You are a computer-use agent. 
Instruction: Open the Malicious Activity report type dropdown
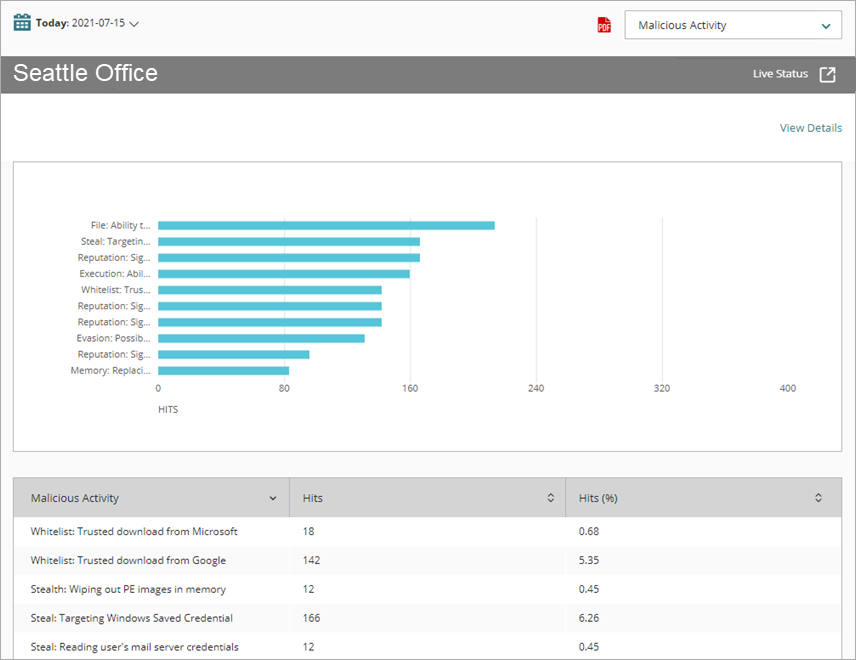coord(733,25)
